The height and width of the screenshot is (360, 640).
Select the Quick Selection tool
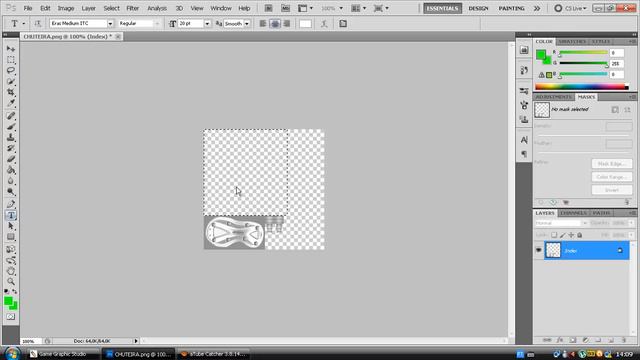pyautogui.click(x=11, y=82)
